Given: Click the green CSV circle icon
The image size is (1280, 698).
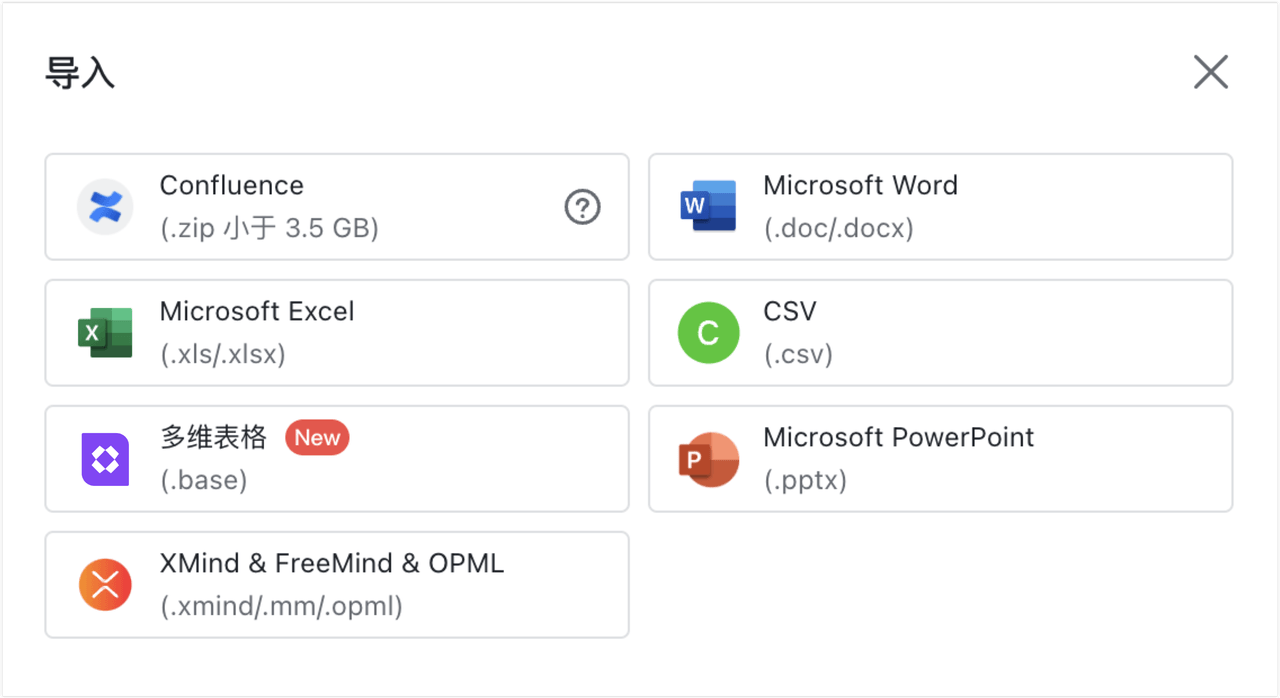Looking at the screenshot, I should coord(708,333).
